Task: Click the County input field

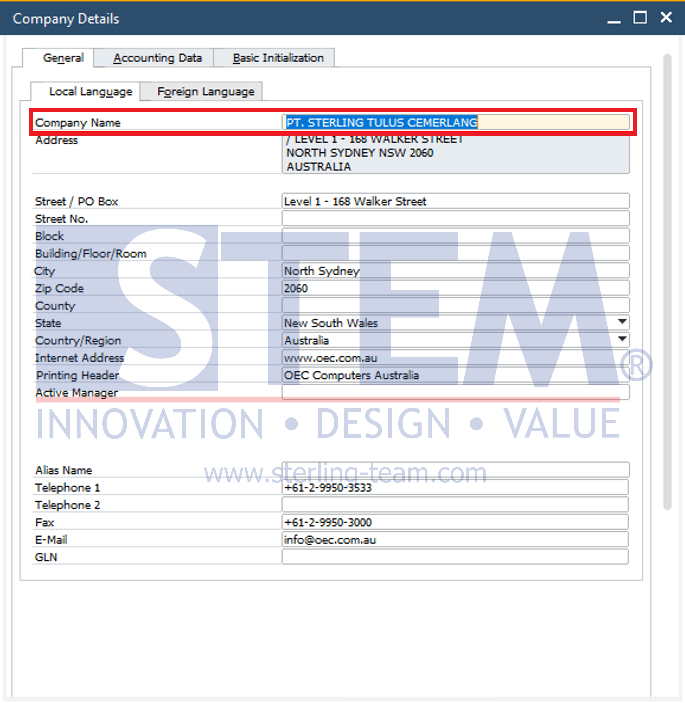Action: point(455,305)
